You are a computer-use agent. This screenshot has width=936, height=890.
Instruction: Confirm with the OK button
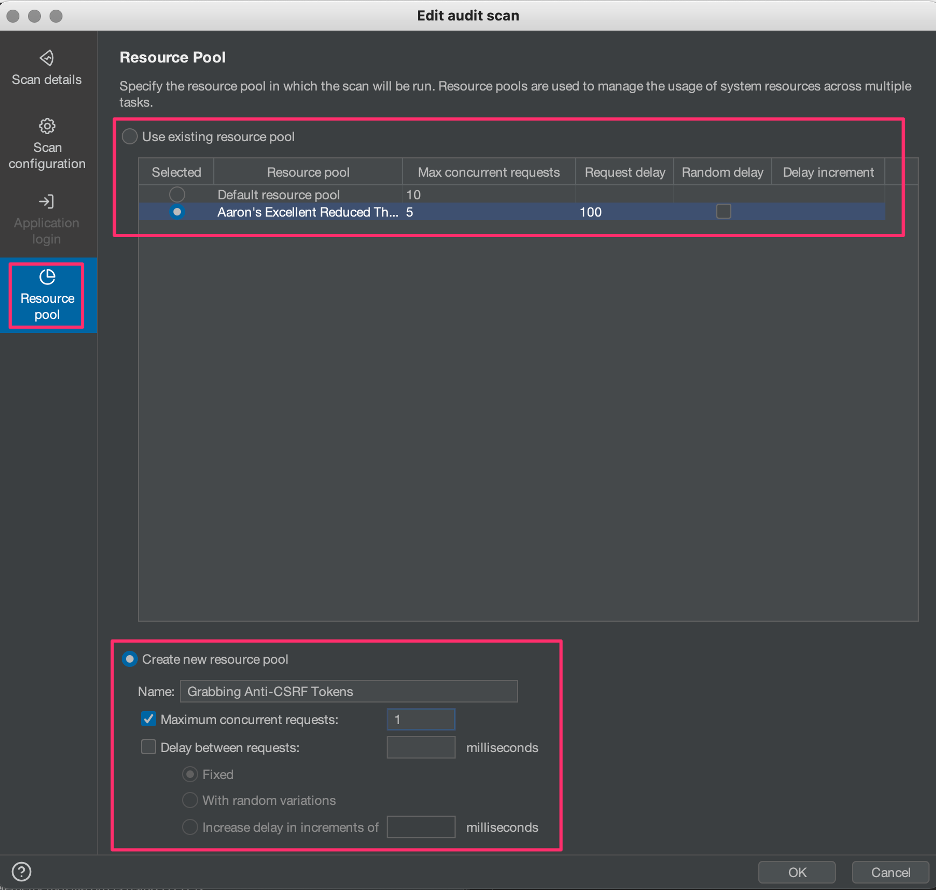[x=796, y=872]
